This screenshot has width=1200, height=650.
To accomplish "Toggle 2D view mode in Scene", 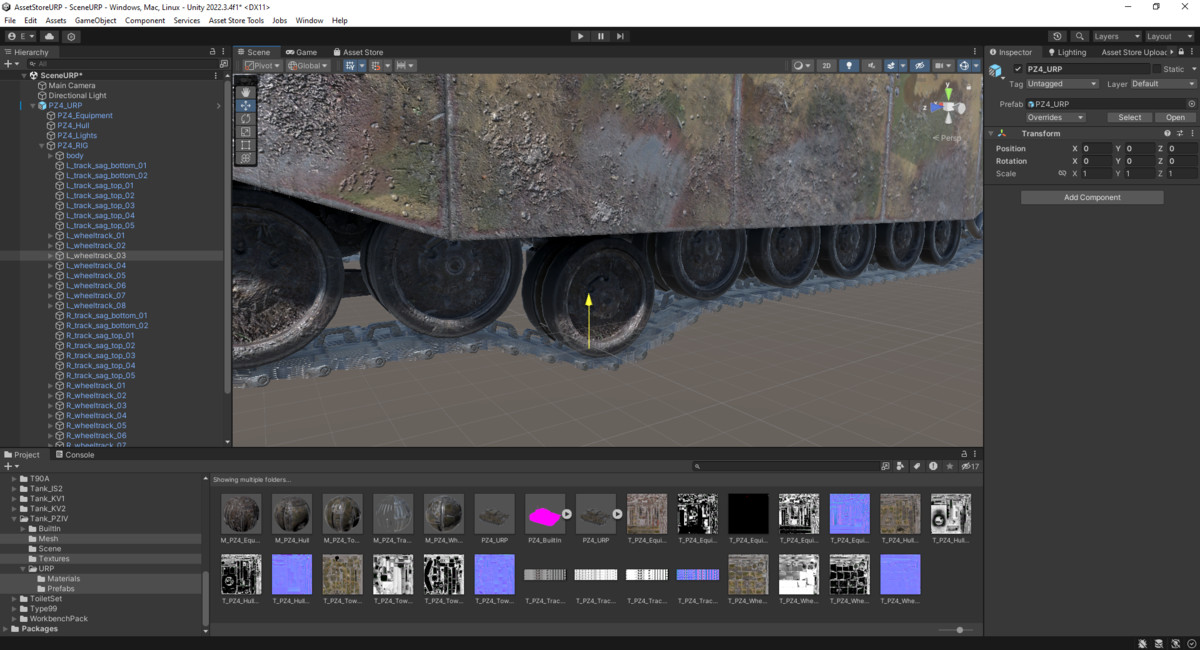I will (826, 65).
